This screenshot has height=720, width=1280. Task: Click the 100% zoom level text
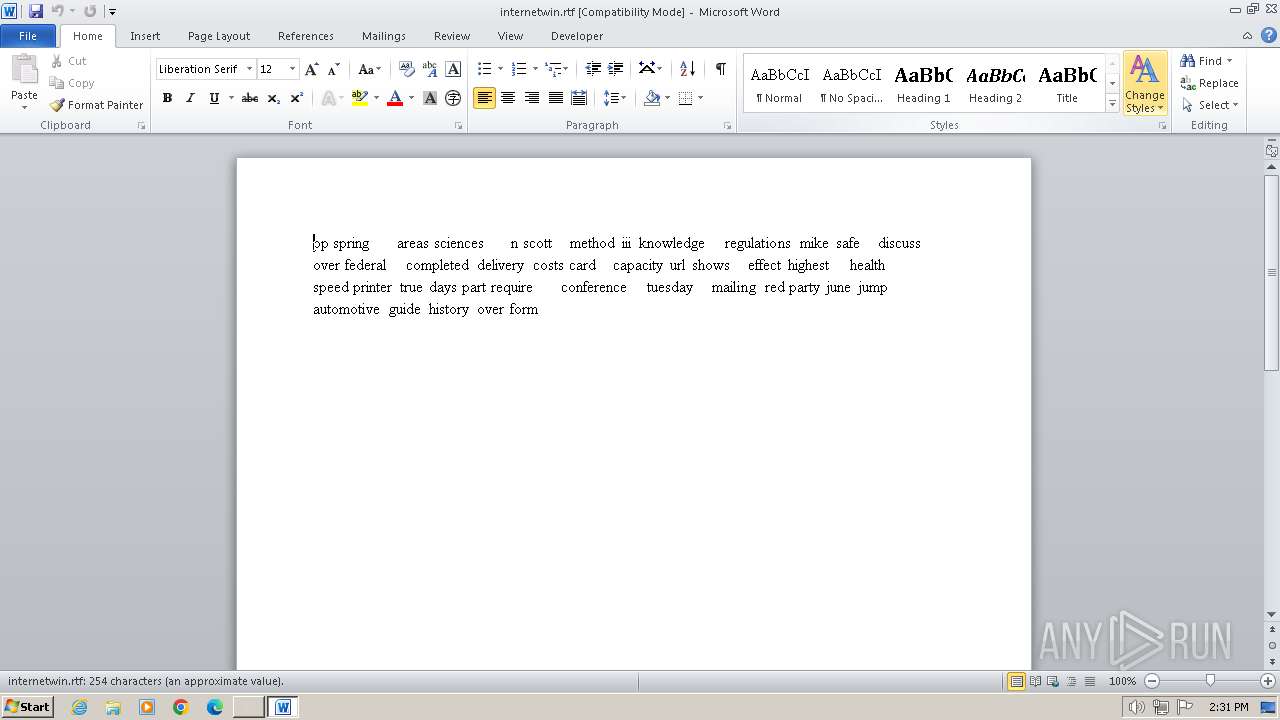click(x=1122, y=681)
